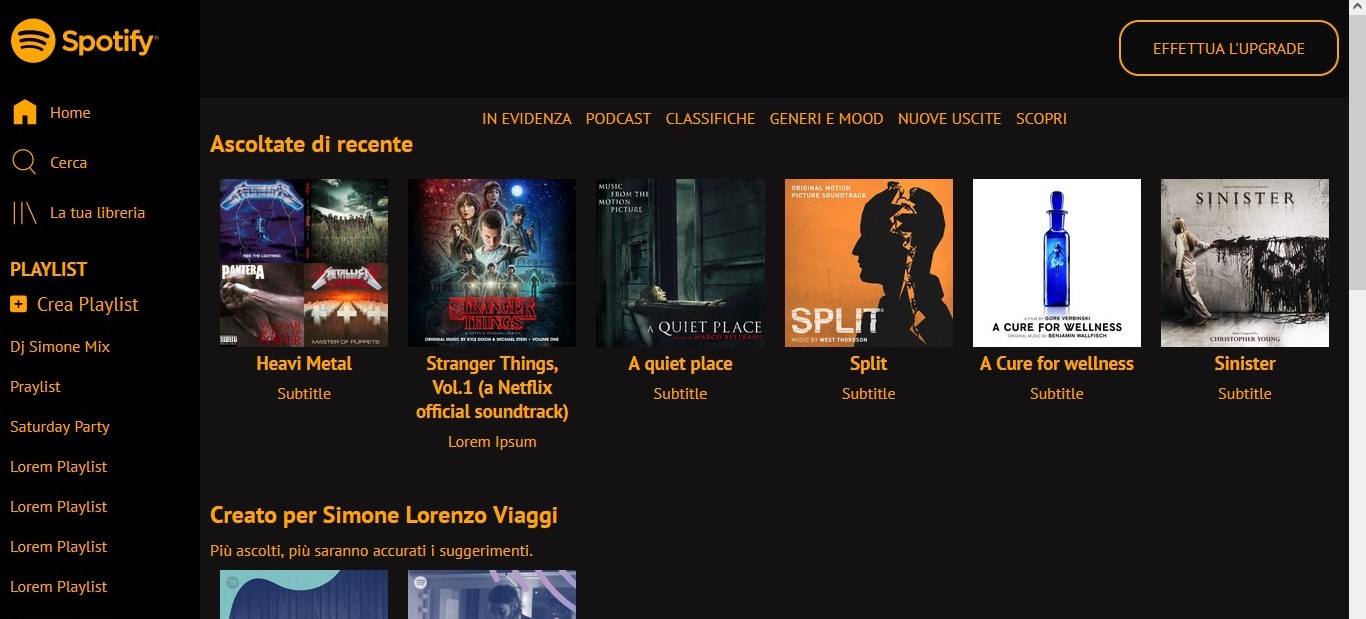Select the Cerca magnifying glass icon

click(x=24, y=162)
